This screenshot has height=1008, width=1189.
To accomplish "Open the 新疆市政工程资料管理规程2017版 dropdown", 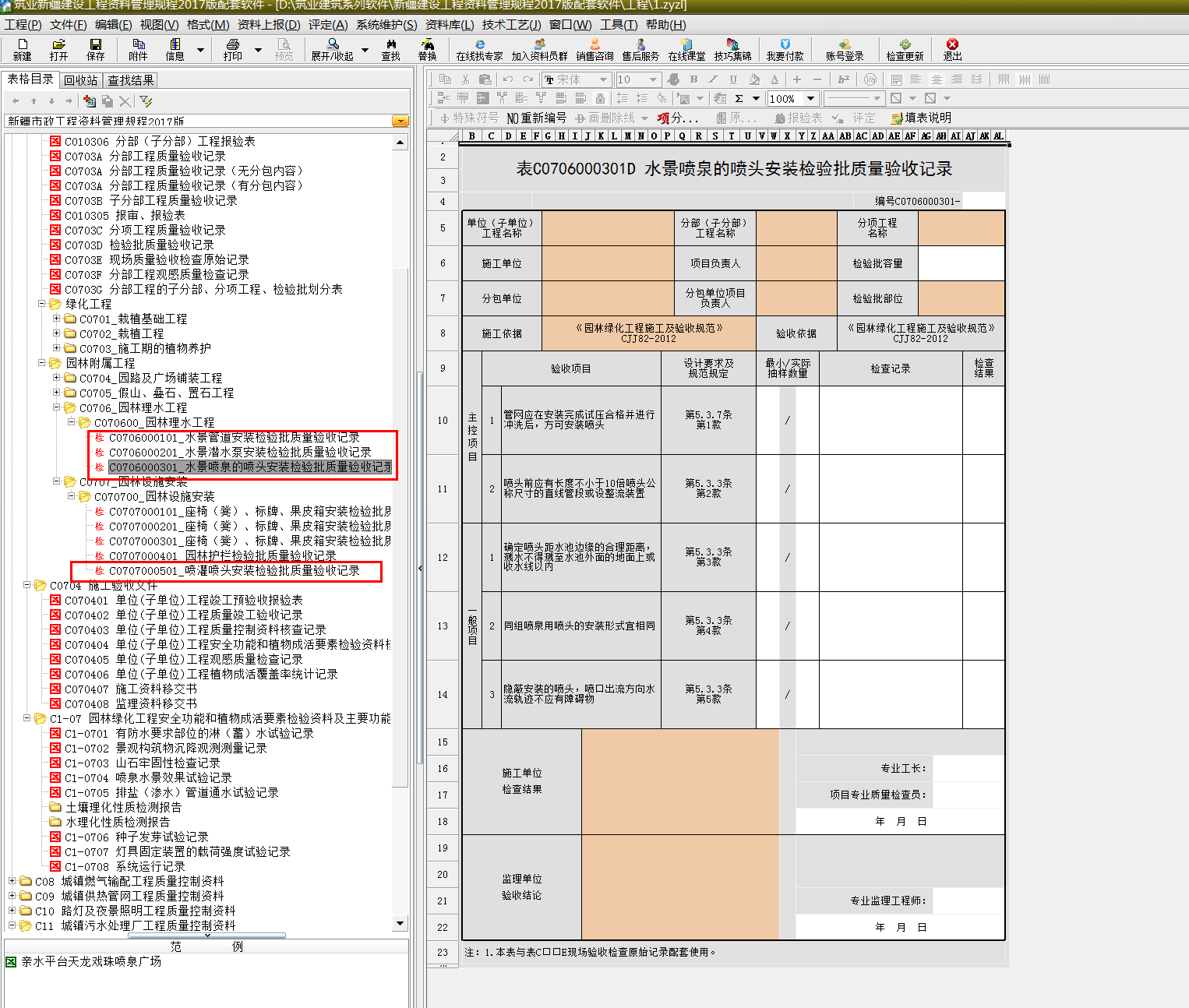I will (x=400, y=122).
